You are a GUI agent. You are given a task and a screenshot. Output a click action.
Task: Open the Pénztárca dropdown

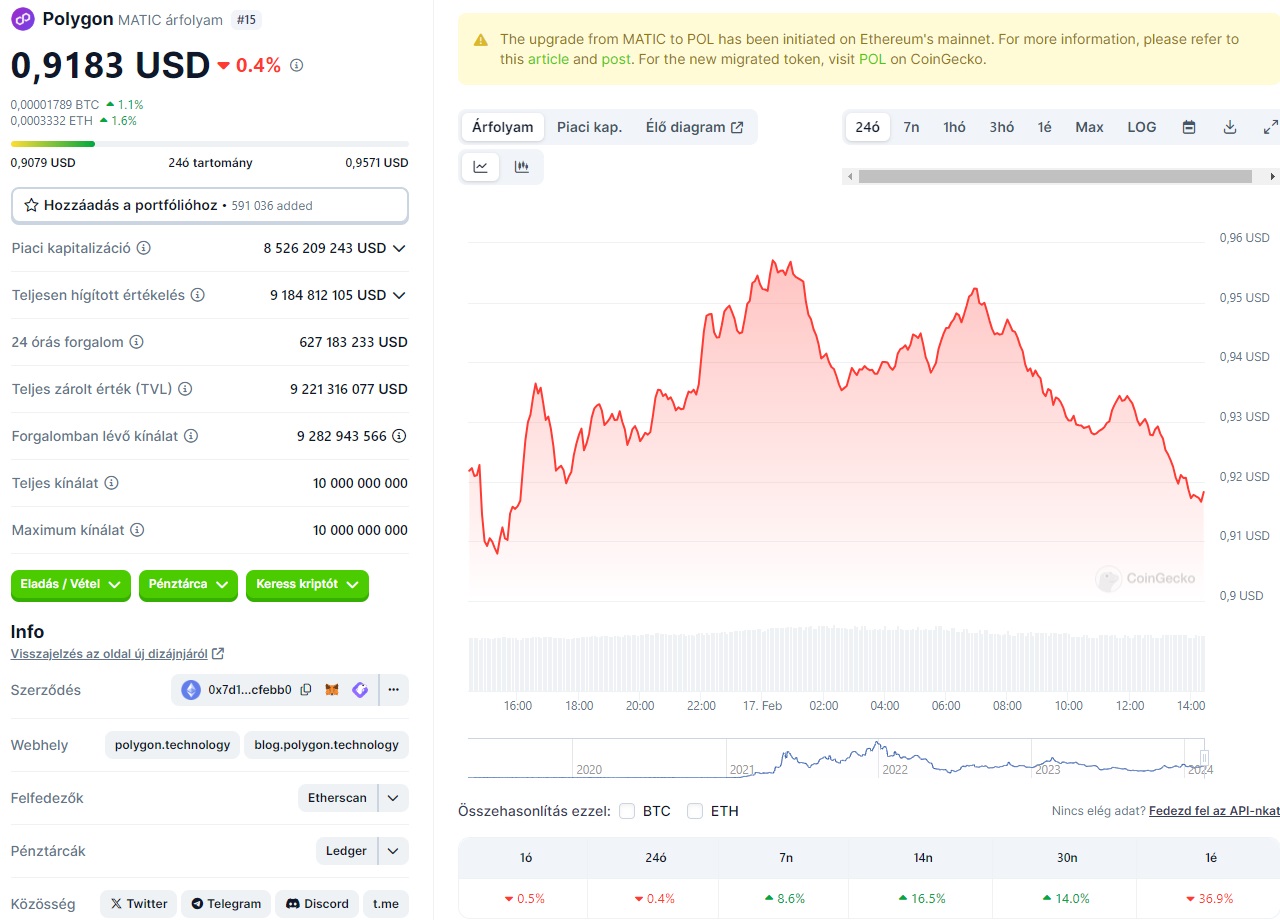coord(188,585)
